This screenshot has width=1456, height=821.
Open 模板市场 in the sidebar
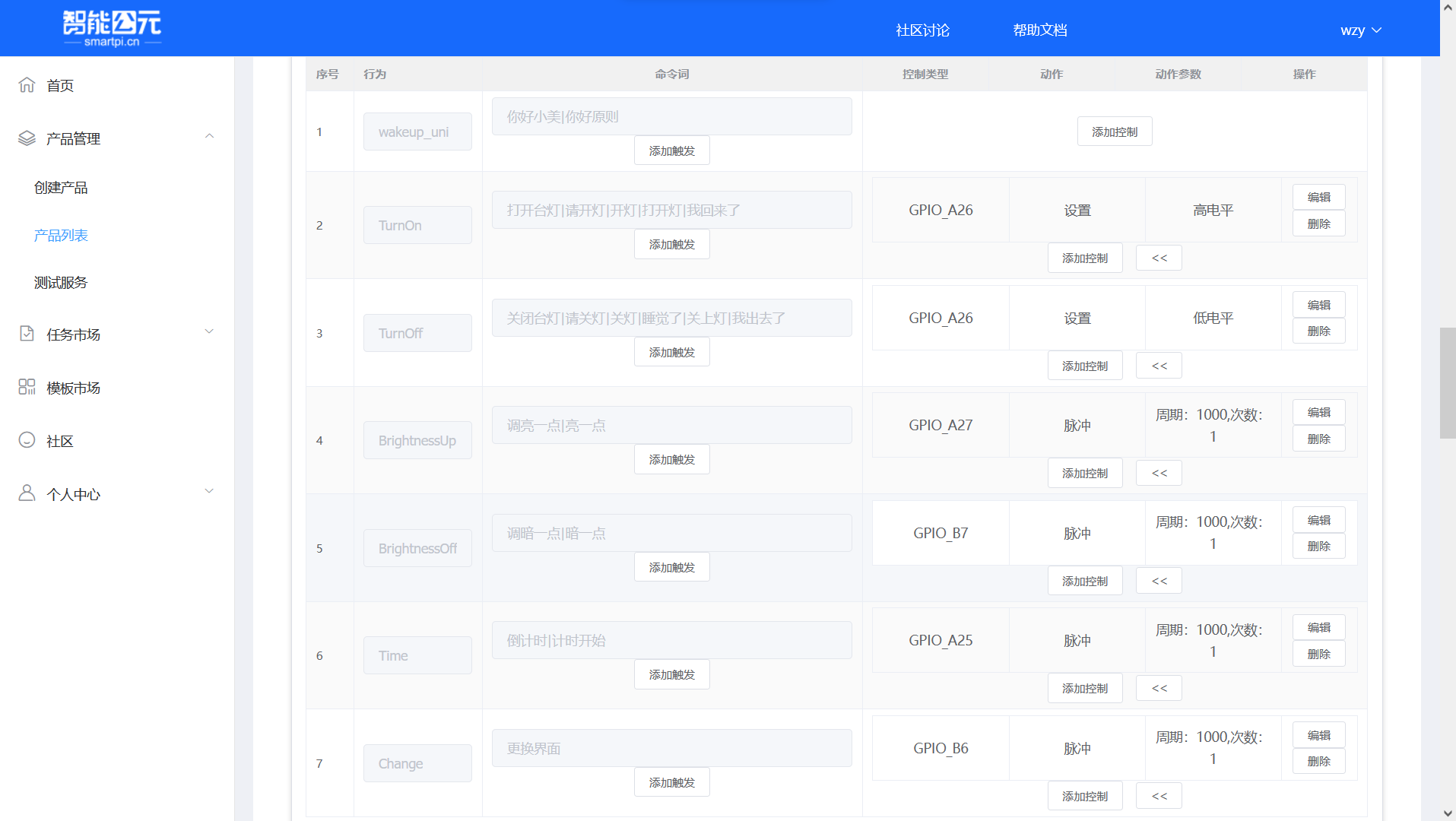73,388
